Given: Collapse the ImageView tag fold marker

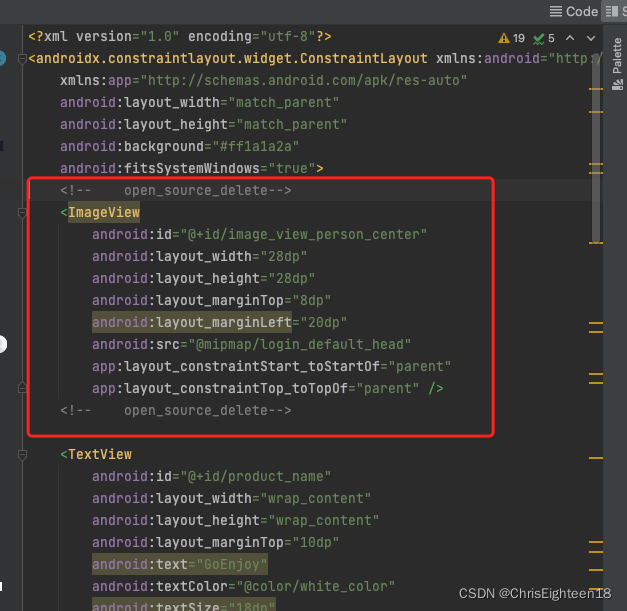Looking at the screenshot, I should (x=22, y=213).
